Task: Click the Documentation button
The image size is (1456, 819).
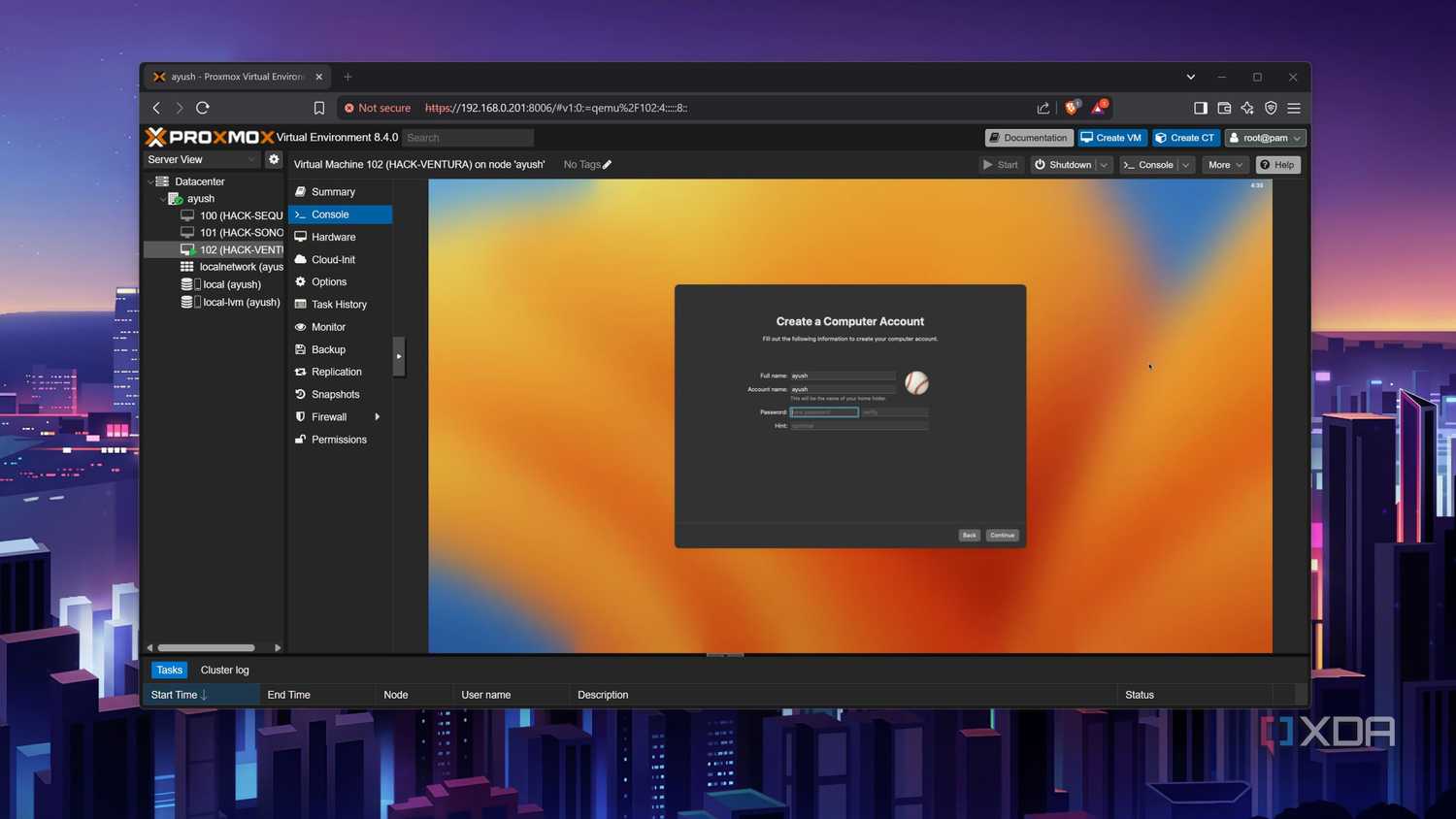Action: (x=1029, y=138)
